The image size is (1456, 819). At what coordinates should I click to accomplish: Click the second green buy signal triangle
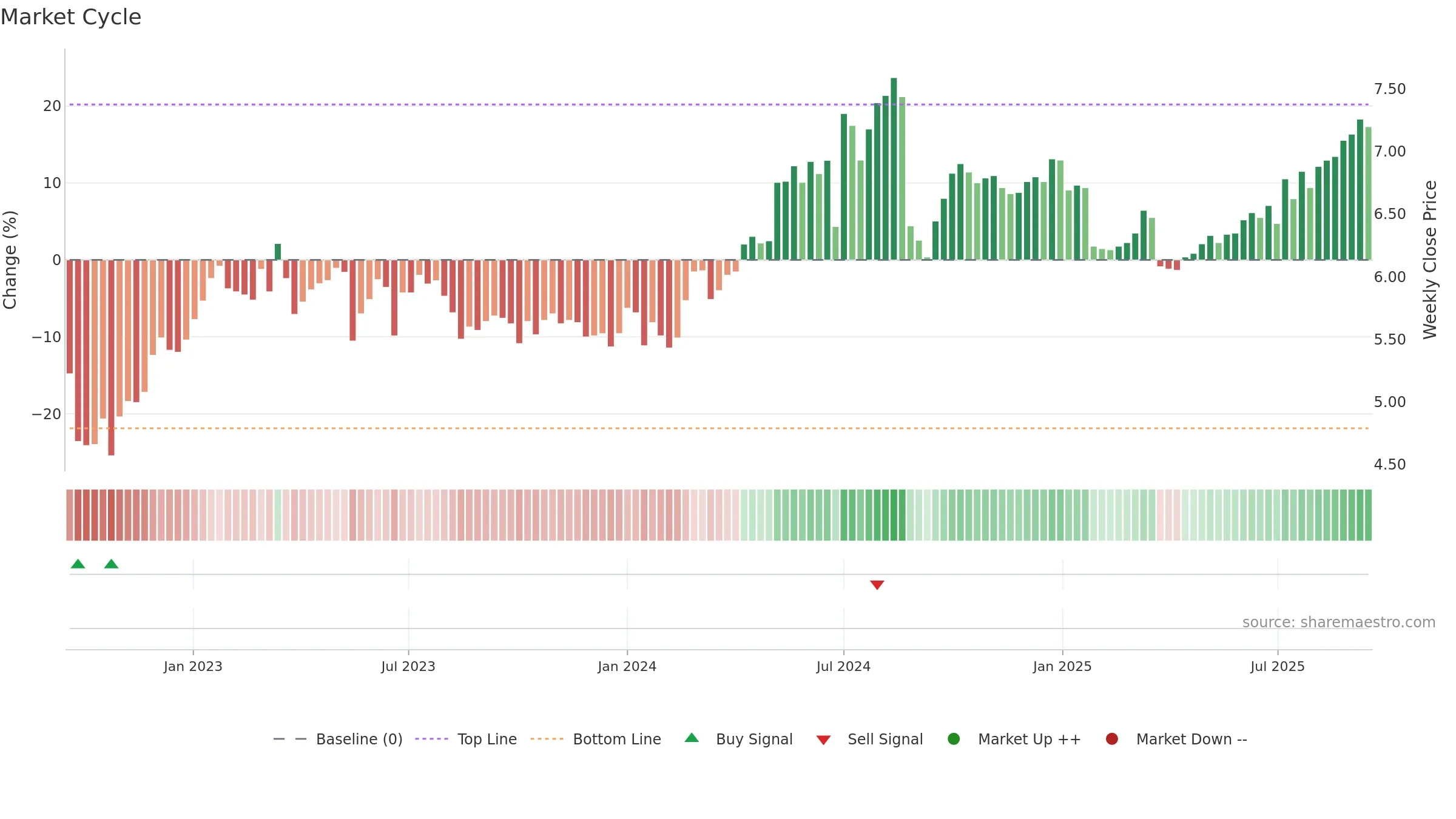click(x=111, y=564)
